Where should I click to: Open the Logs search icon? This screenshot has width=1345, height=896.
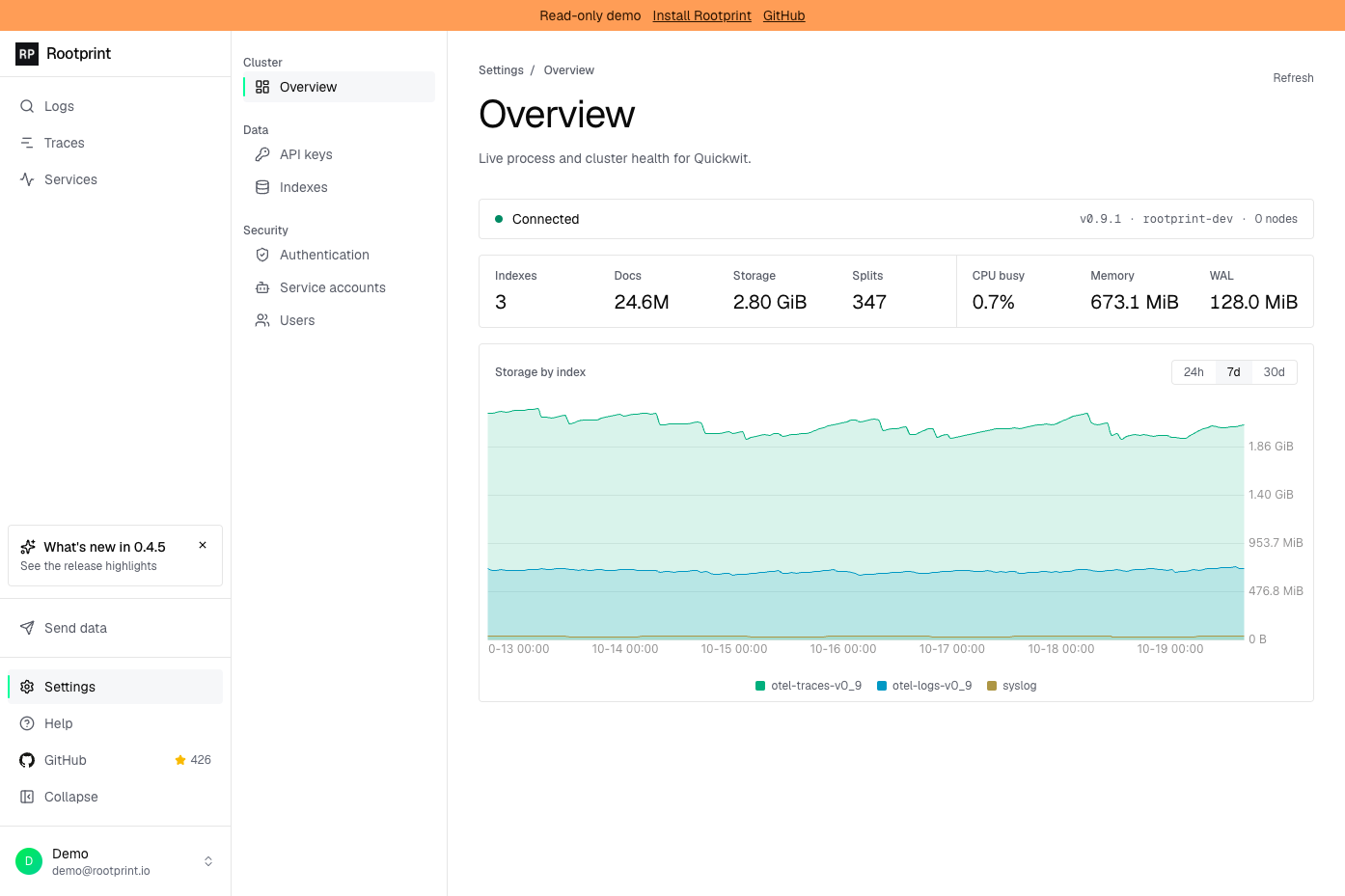(27, 106)
